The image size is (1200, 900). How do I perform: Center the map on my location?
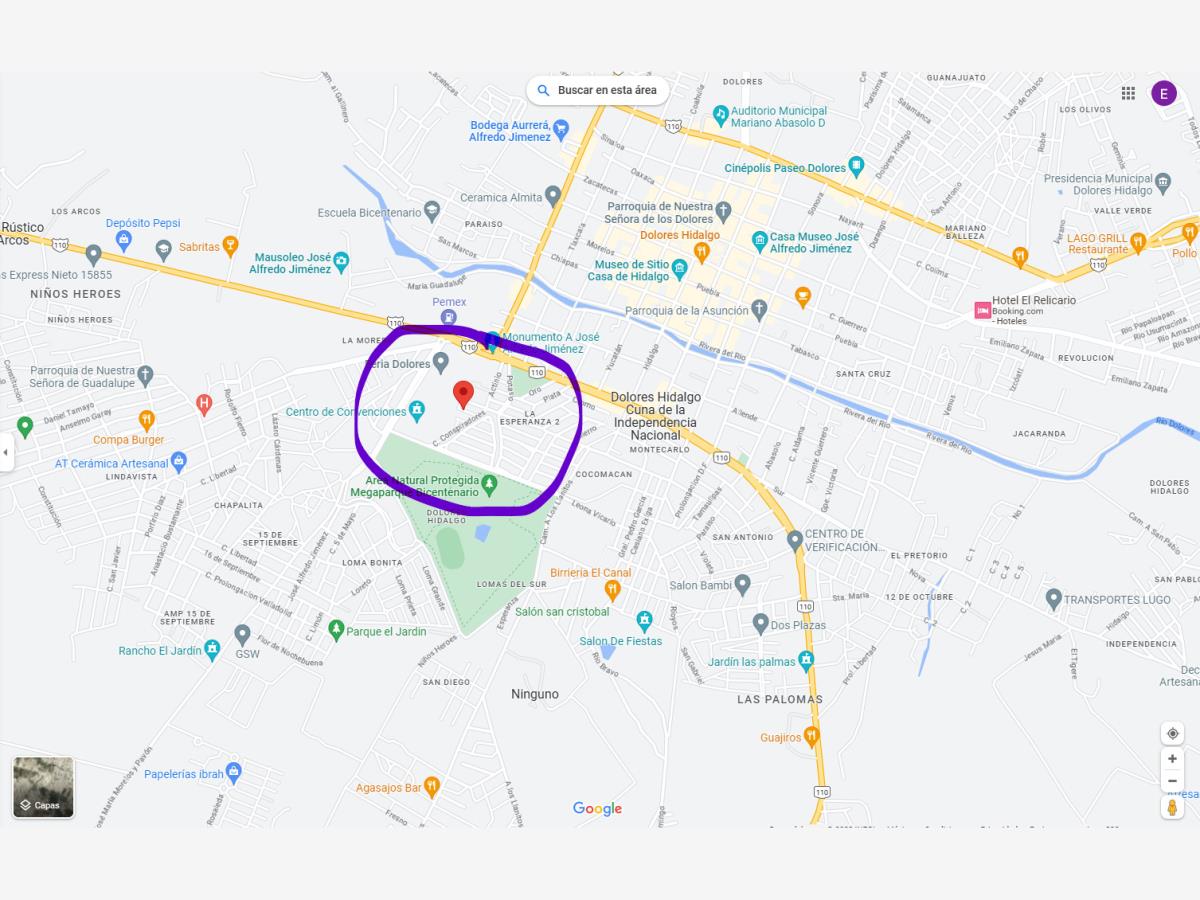click(x=1172, y=733)
